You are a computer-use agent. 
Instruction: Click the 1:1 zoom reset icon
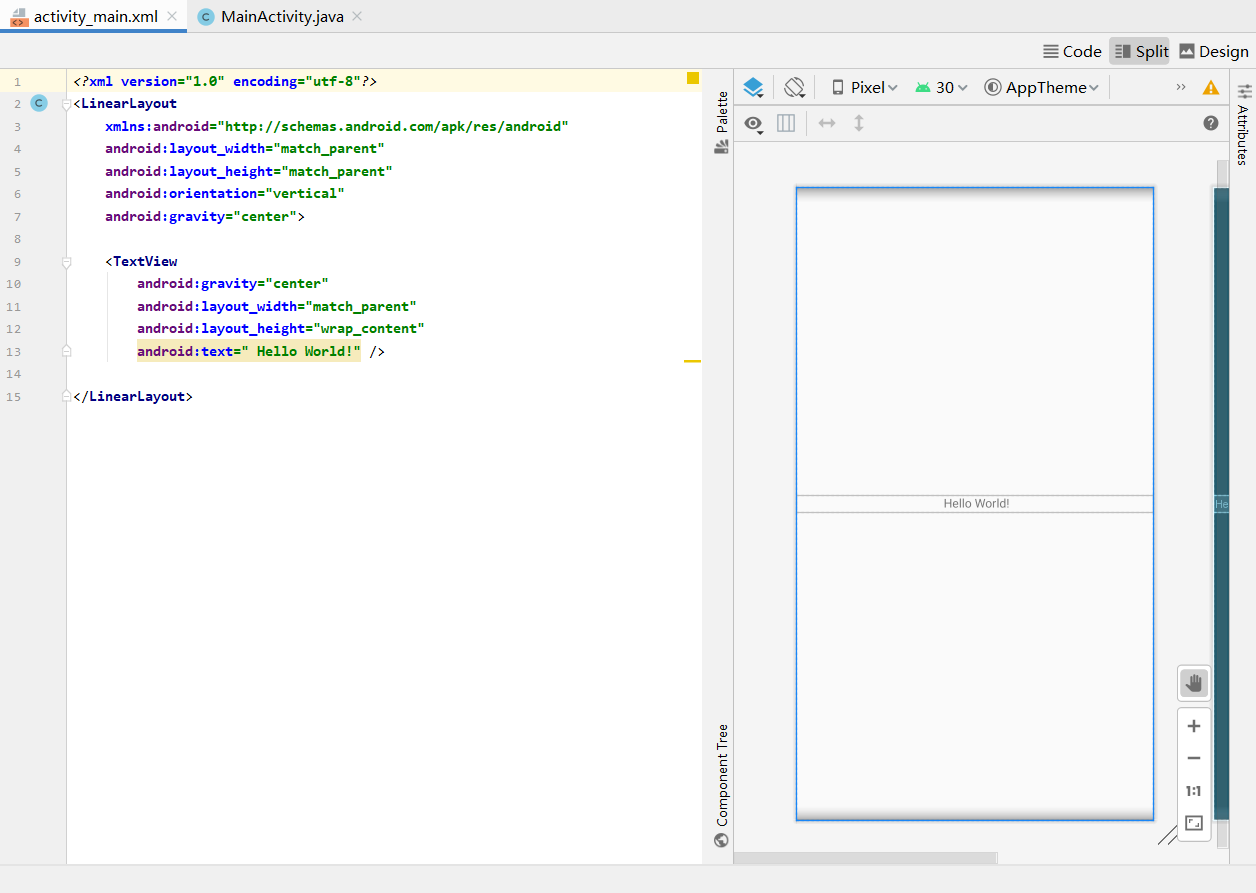tap(1193, 790)
